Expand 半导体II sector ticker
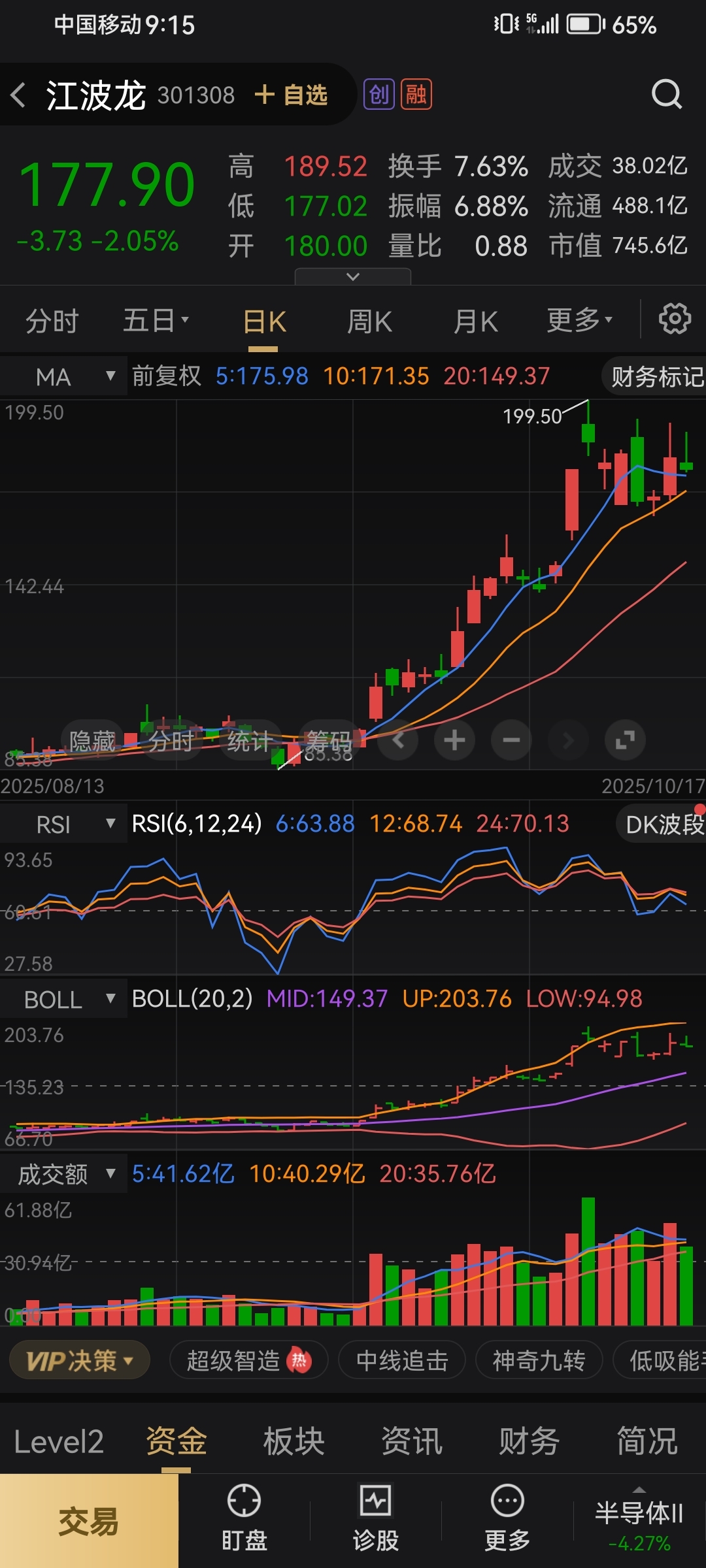The width and height of the screenshot is (706, 1568). click(639, 1521)
